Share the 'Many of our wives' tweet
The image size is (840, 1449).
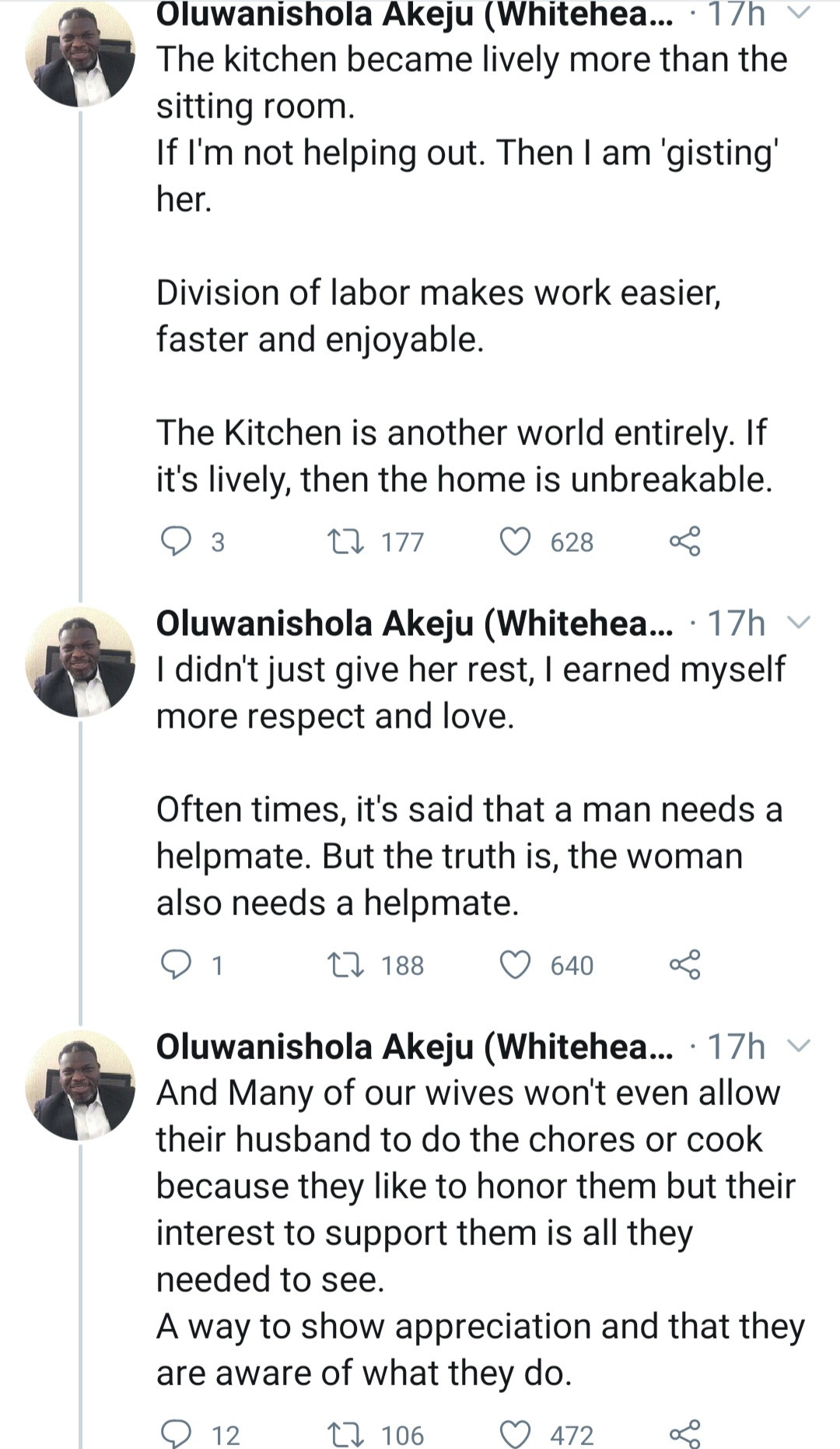[x=684, y=1433]
